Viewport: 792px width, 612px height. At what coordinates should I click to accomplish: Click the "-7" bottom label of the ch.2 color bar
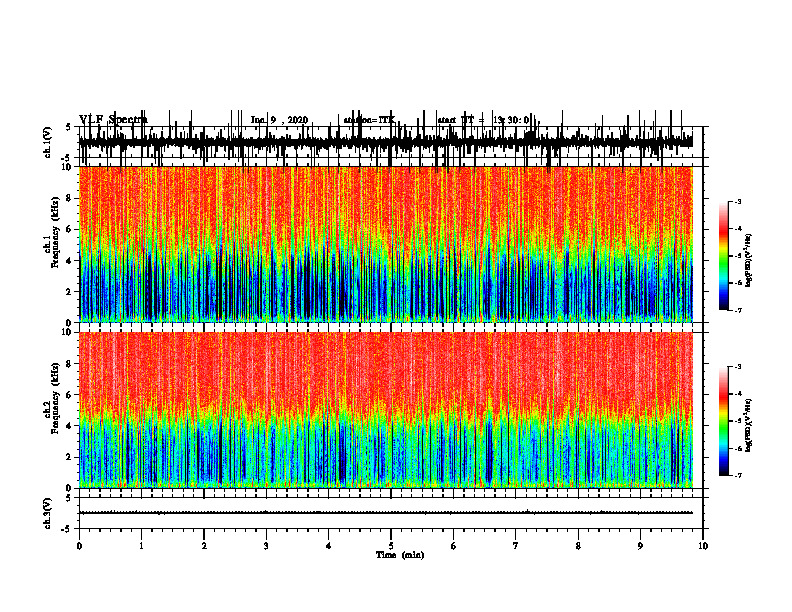(x=737, y=475)
